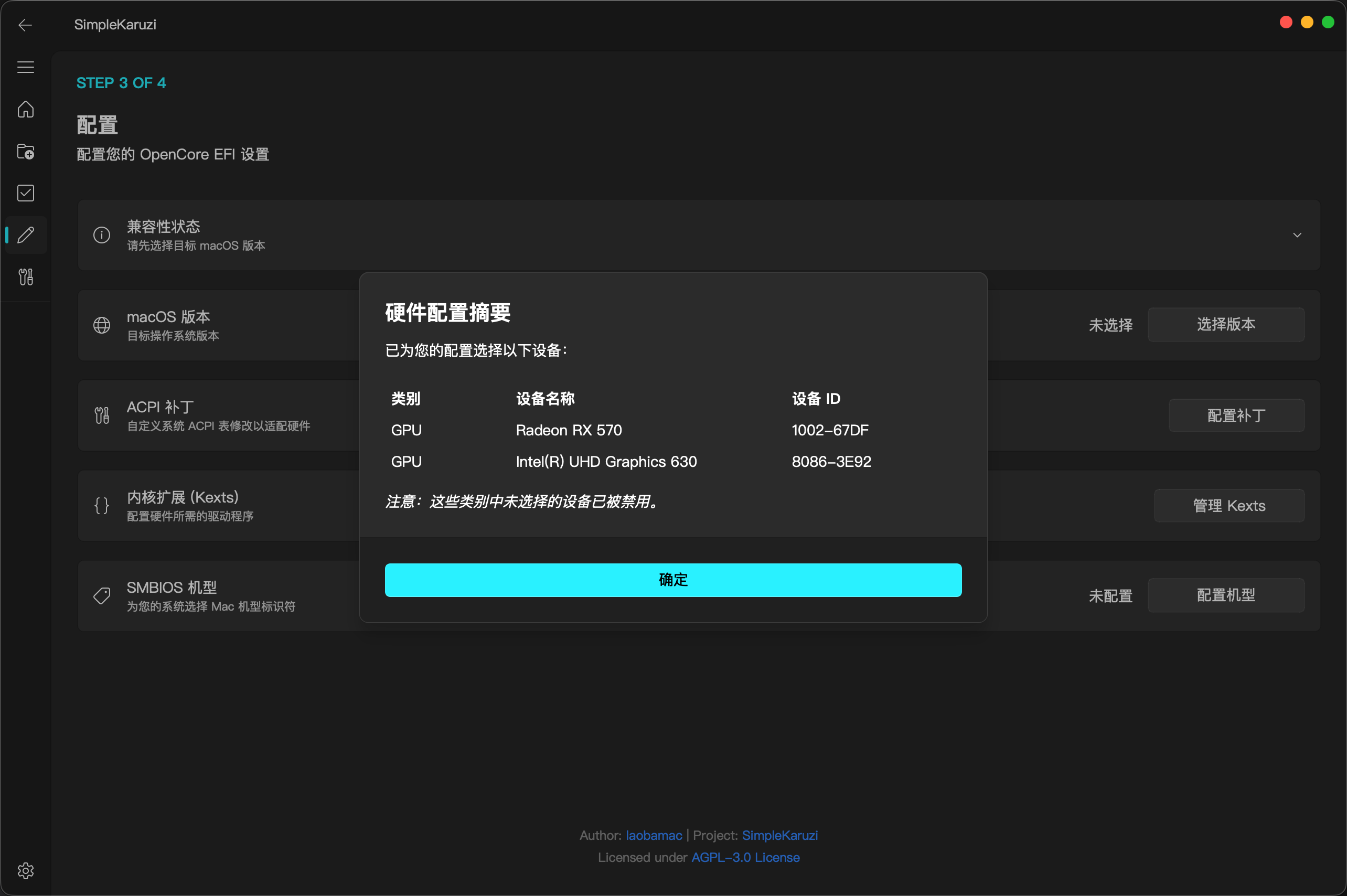Expand the 兼容性状态 chevron
The width and height of the screenshot is (1347, 896).
[1297, 235]
